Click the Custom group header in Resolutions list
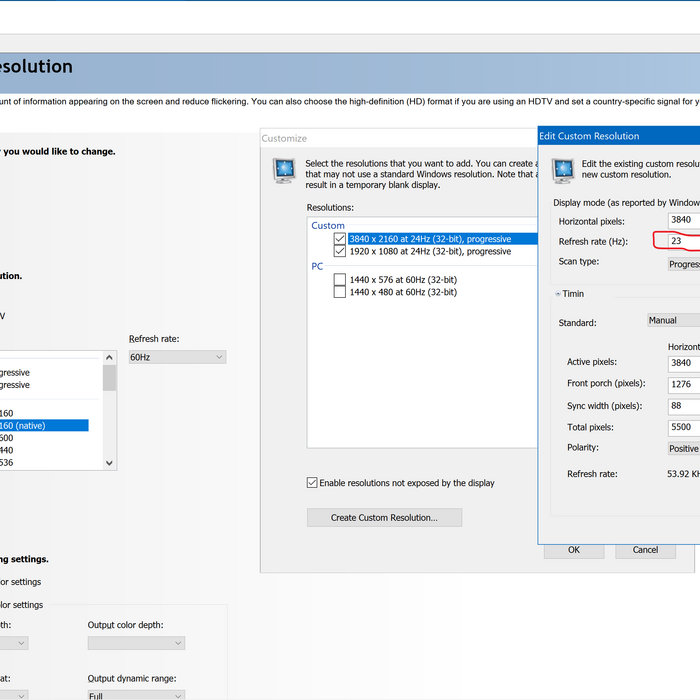700x700 pixels. click(328, 225)
